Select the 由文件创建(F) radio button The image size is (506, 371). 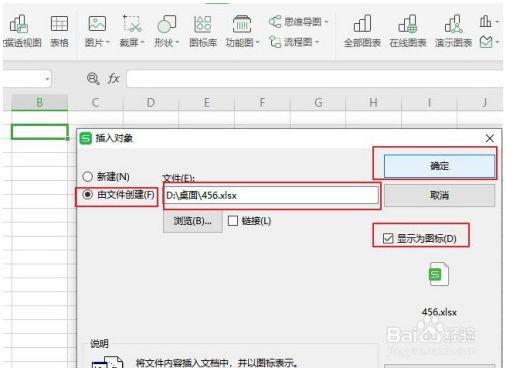tap(87, 194)
